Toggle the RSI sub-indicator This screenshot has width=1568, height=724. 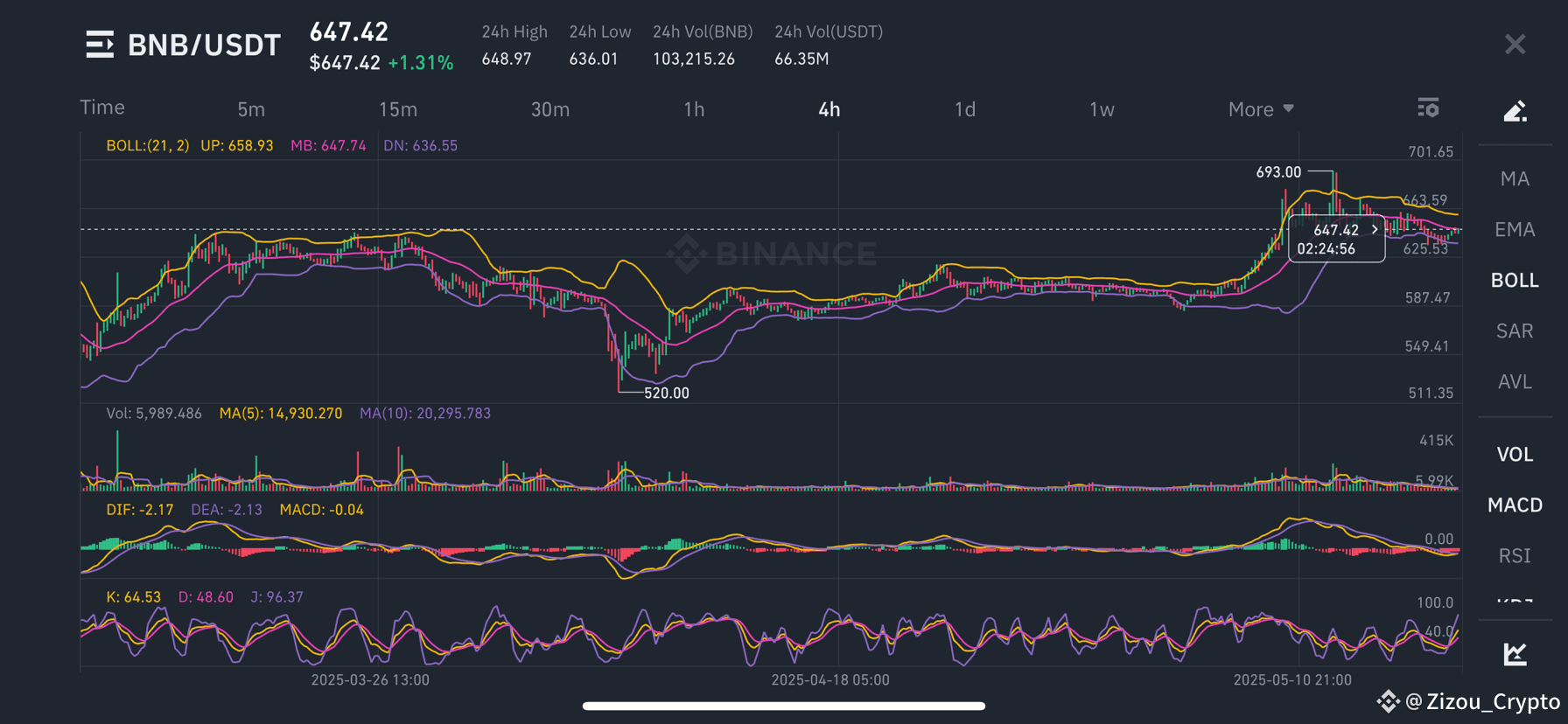(1515, 556)
